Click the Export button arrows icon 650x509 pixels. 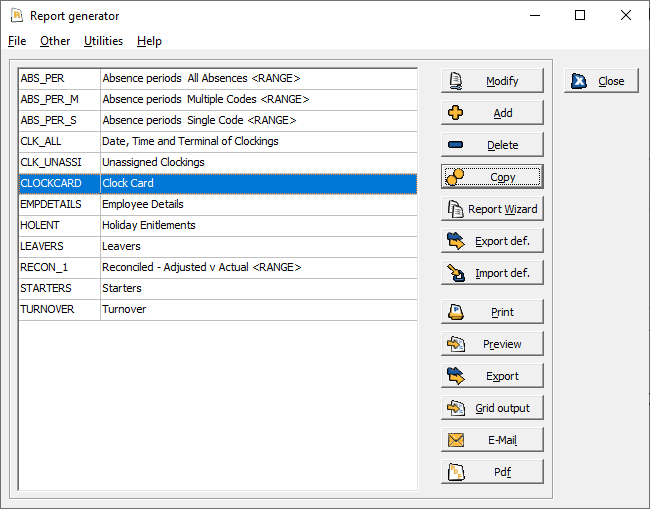[x=456, y=376]
